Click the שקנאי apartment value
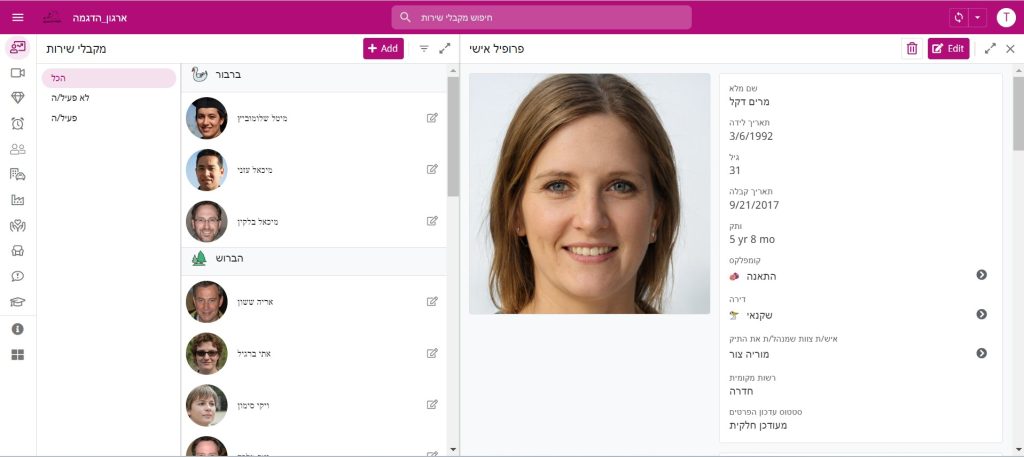The width and height of the screenshot is (1024, 457). 760,315
